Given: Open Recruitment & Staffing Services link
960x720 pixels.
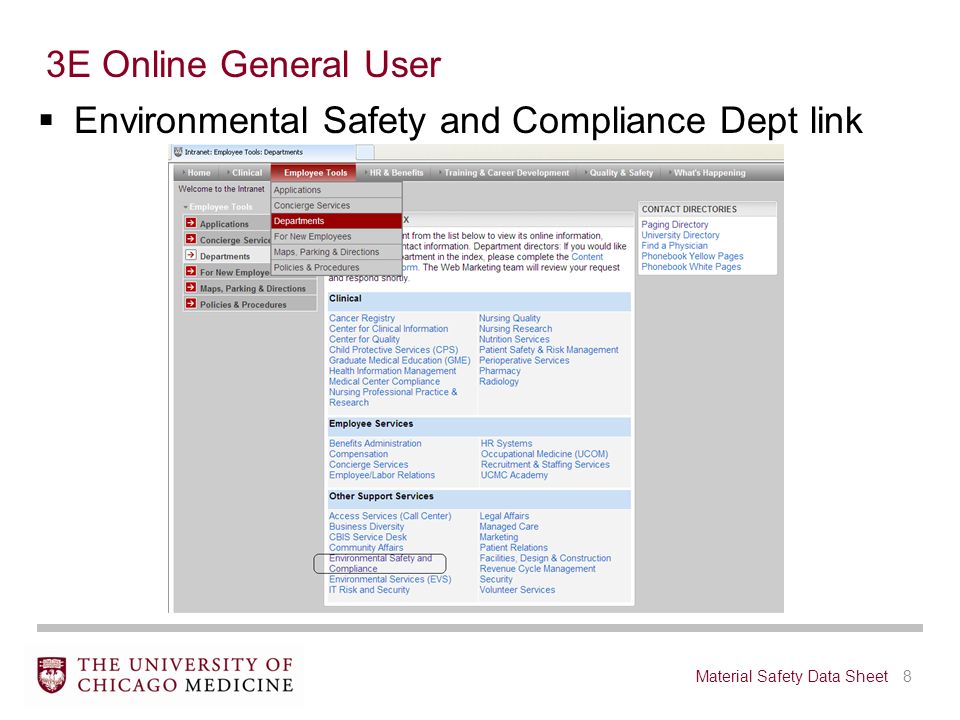Looking at the screenshot, I should click(x=545, y=465).
